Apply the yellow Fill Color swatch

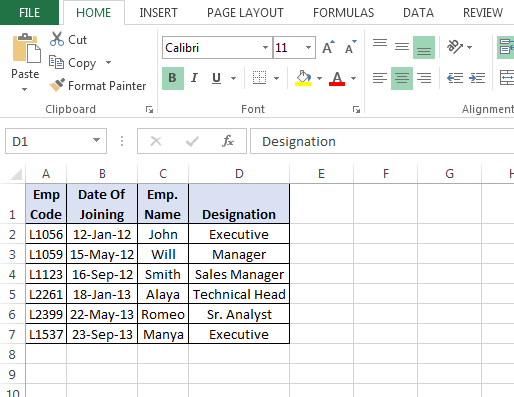click(303, 78)
